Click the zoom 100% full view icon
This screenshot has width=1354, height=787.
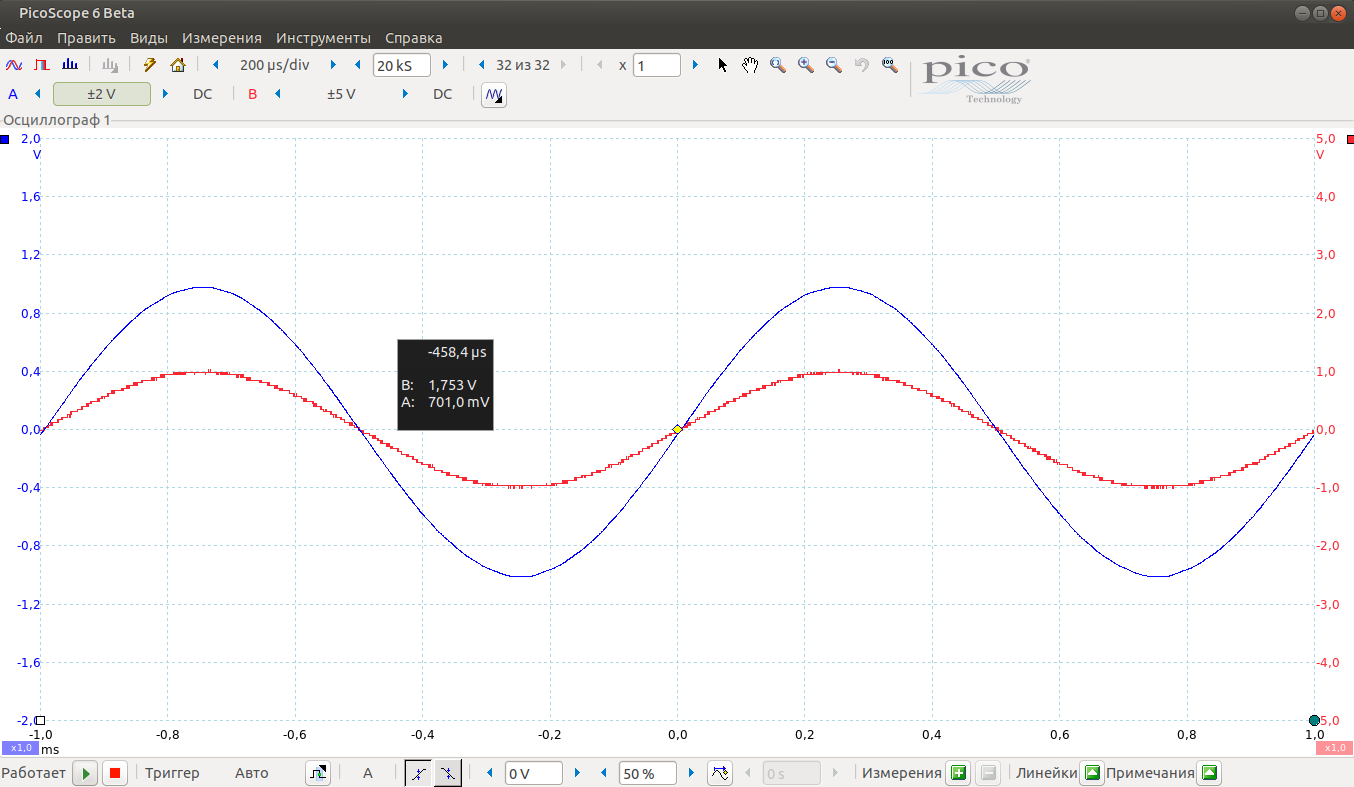(889, 64)
